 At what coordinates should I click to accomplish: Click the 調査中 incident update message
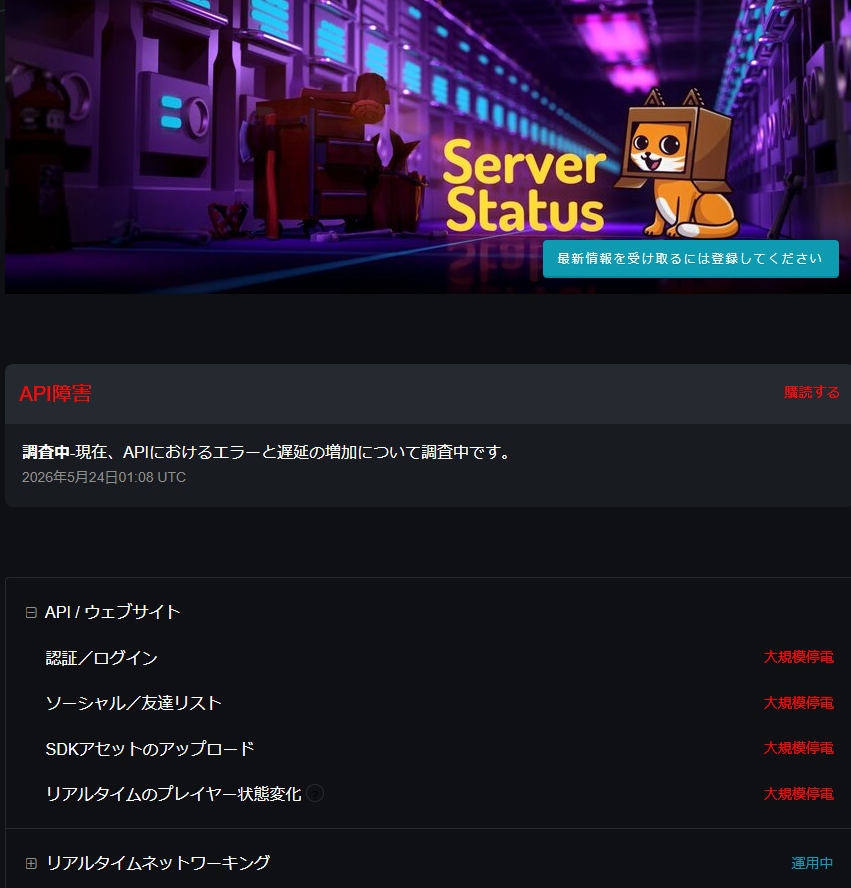tap(267, 452)
